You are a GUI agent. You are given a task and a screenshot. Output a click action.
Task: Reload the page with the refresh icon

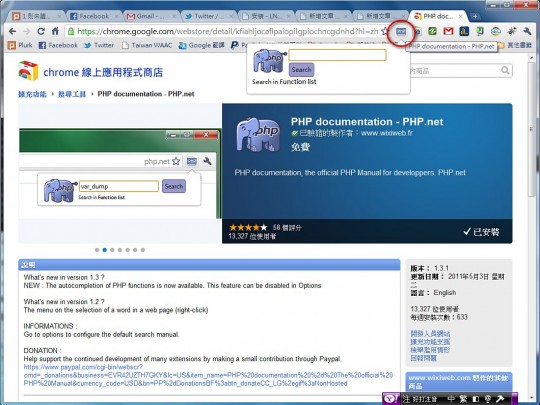41,31
